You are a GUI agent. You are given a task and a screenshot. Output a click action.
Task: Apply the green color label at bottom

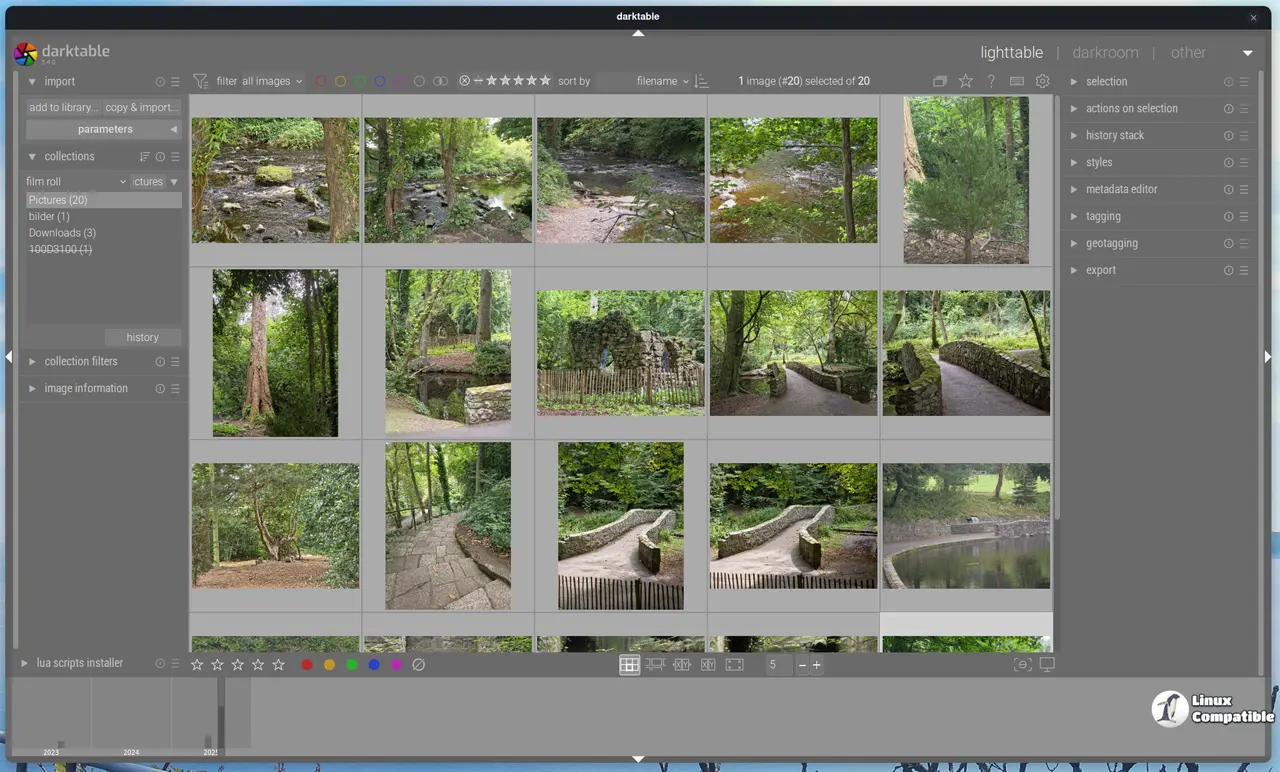[352, 665]
